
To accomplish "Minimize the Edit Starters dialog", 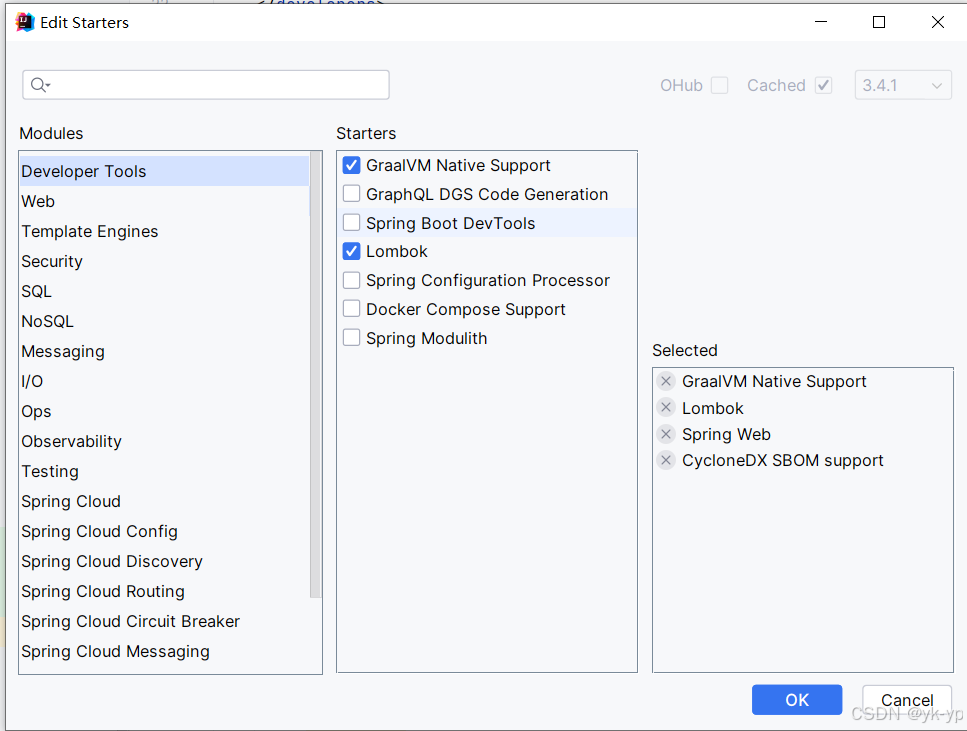I will click(821, 22).
